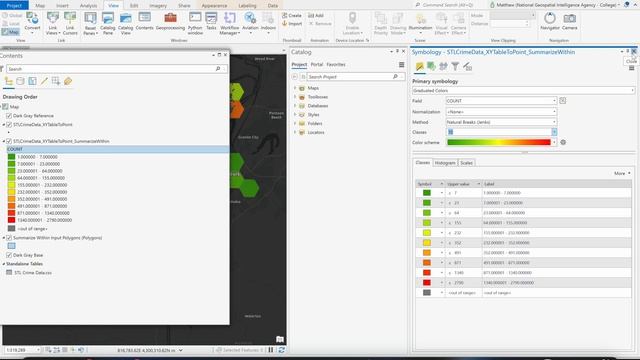Image resolution: width=640 pixels, height=360 pixels.
Task: Click the Contents ribbon icon
Action: pyautogui.click(x=144, y=21)
